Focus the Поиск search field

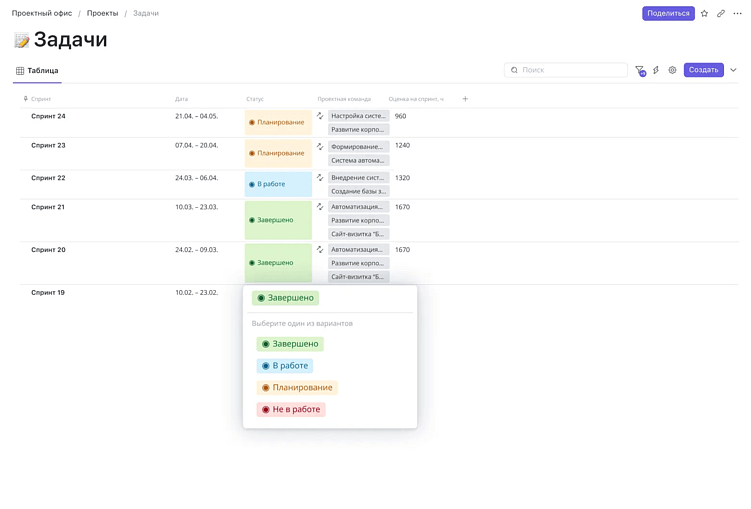(566, 70)
